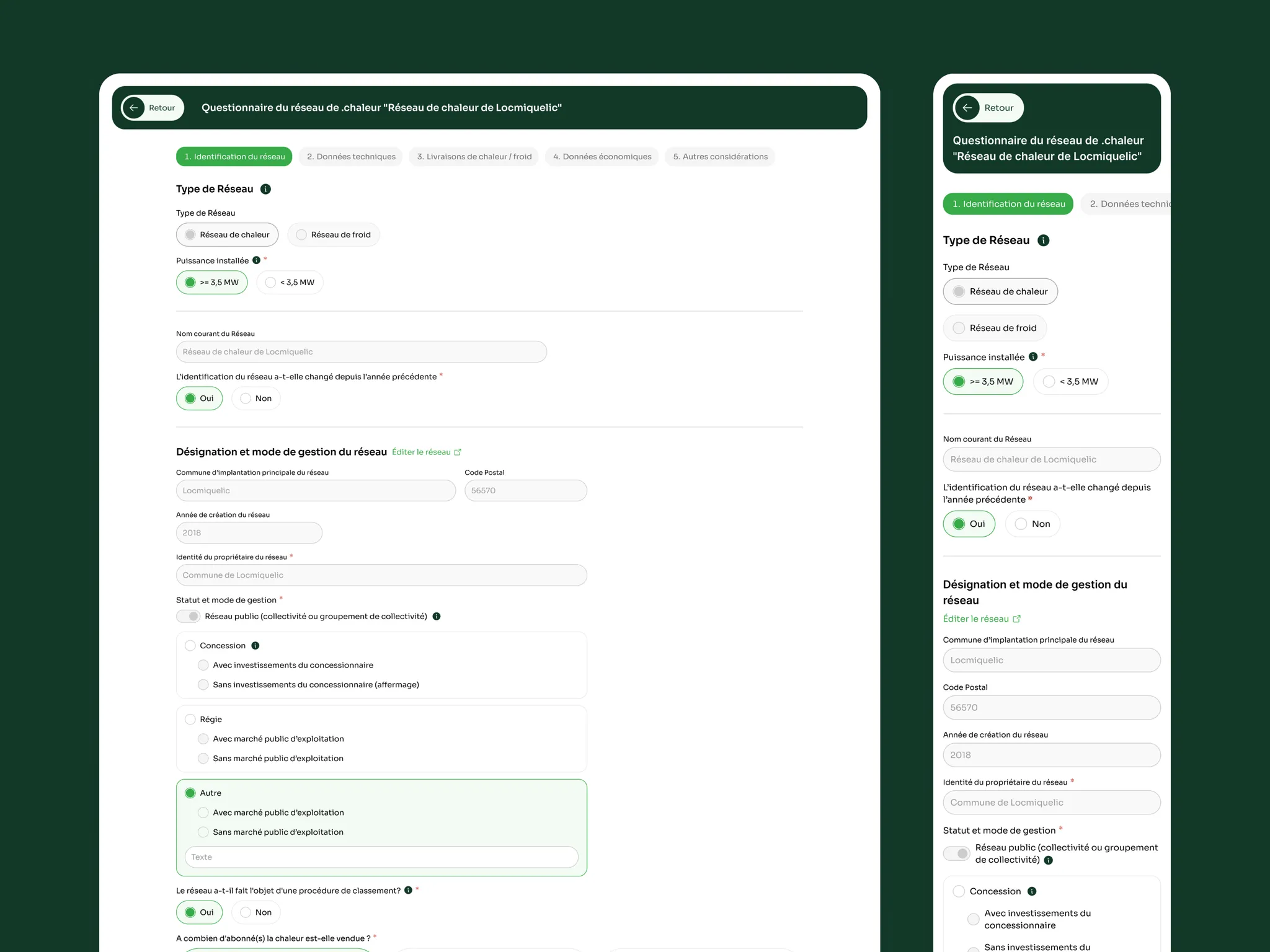Click the Retour back arrow in desktop view
Viewport: 1270px width, 952px height.
133,108
